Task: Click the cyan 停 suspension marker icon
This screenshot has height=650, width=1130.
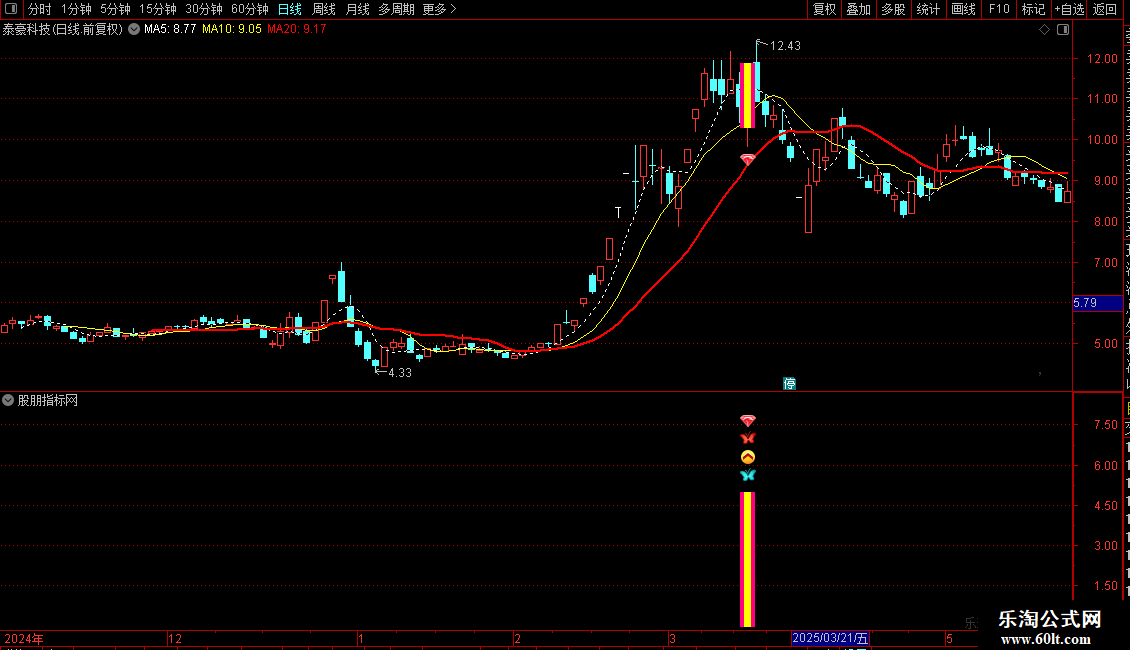Action: [789, 383]
